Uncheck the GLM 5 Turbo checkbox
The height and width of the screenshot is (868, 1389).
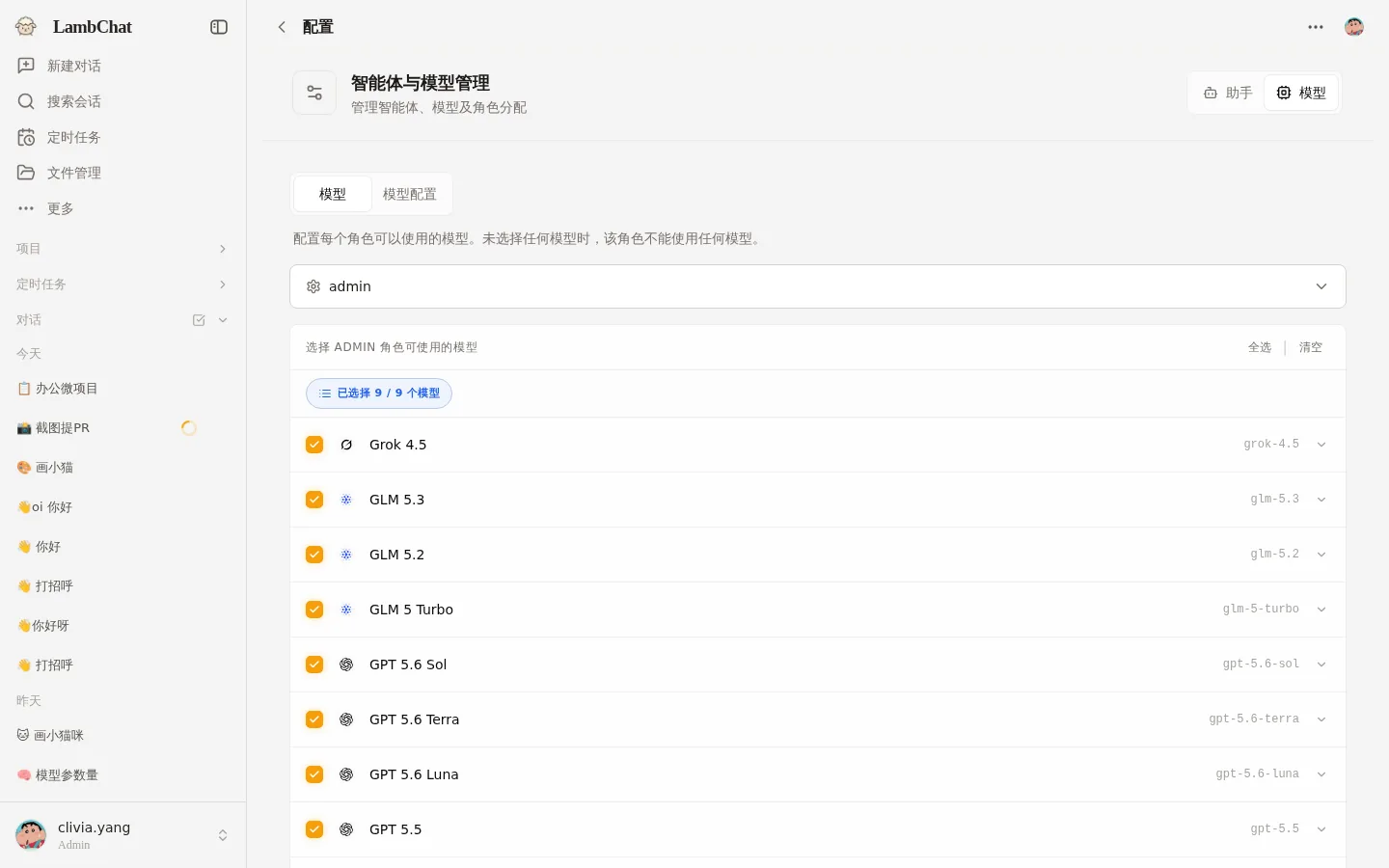pyautogui.click(x=314, y=610)
